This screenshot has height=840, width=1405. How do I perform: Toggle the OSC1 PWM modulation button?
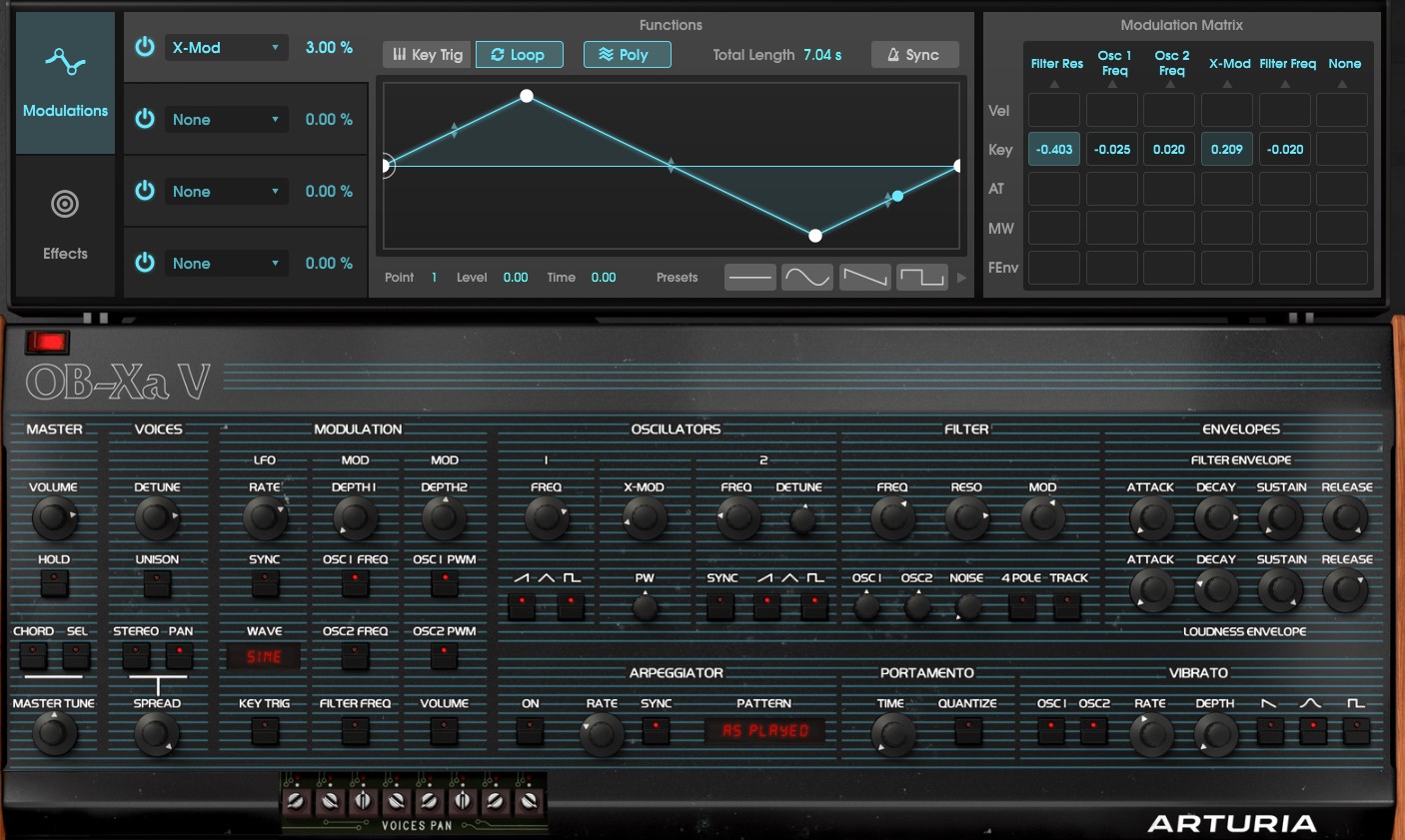(x=444, y=583)
